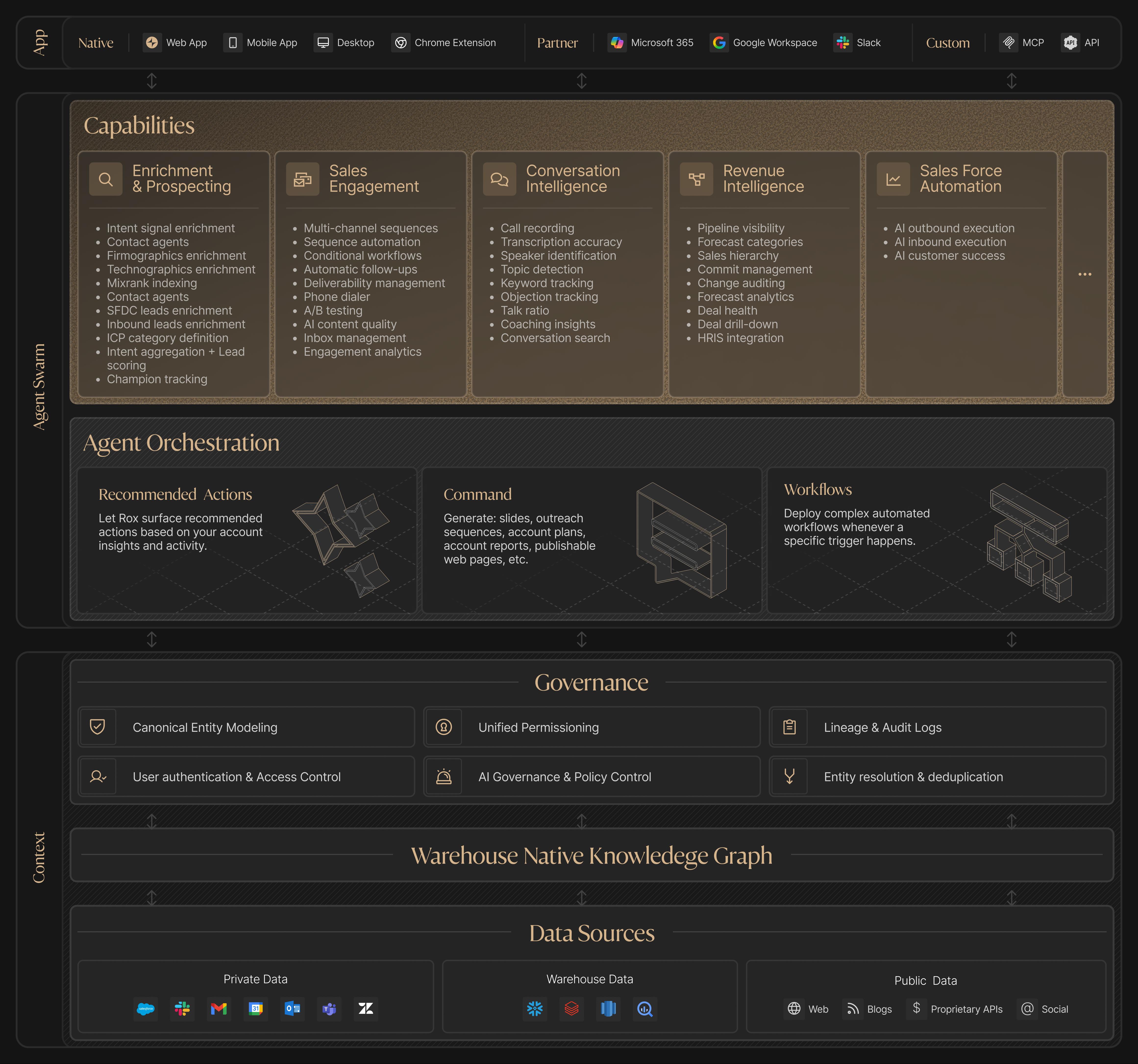This screenshot has height=1064, width=1138.
Task: Select the Mobile App native option
Action: click(260, 43)
